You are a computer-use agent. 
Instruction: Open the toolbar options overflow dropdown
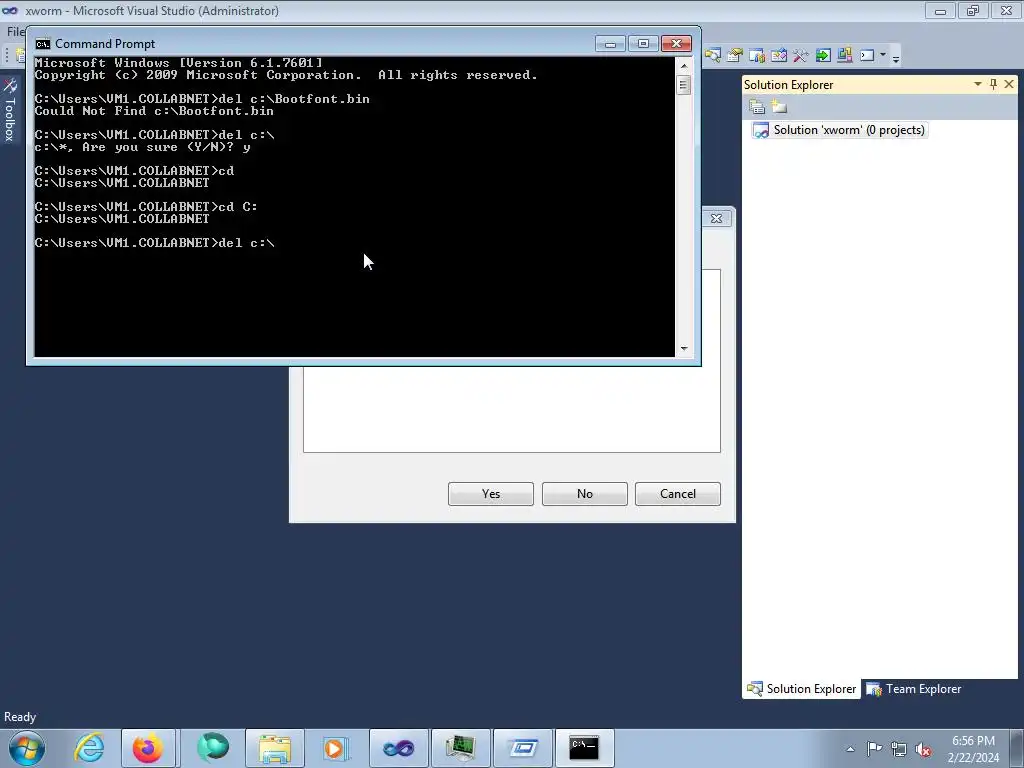[896, 58]
